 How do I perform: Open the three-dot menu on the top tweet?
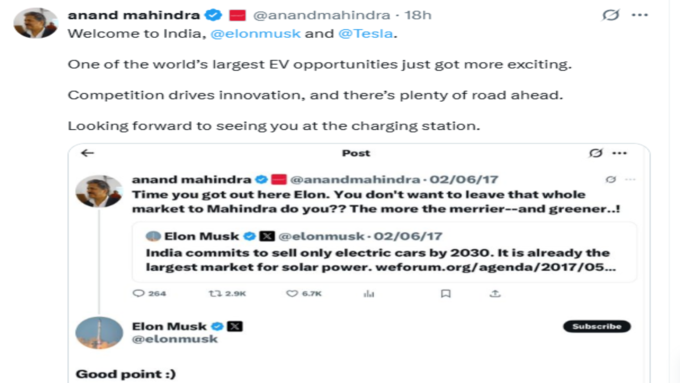tap(640, 15)
